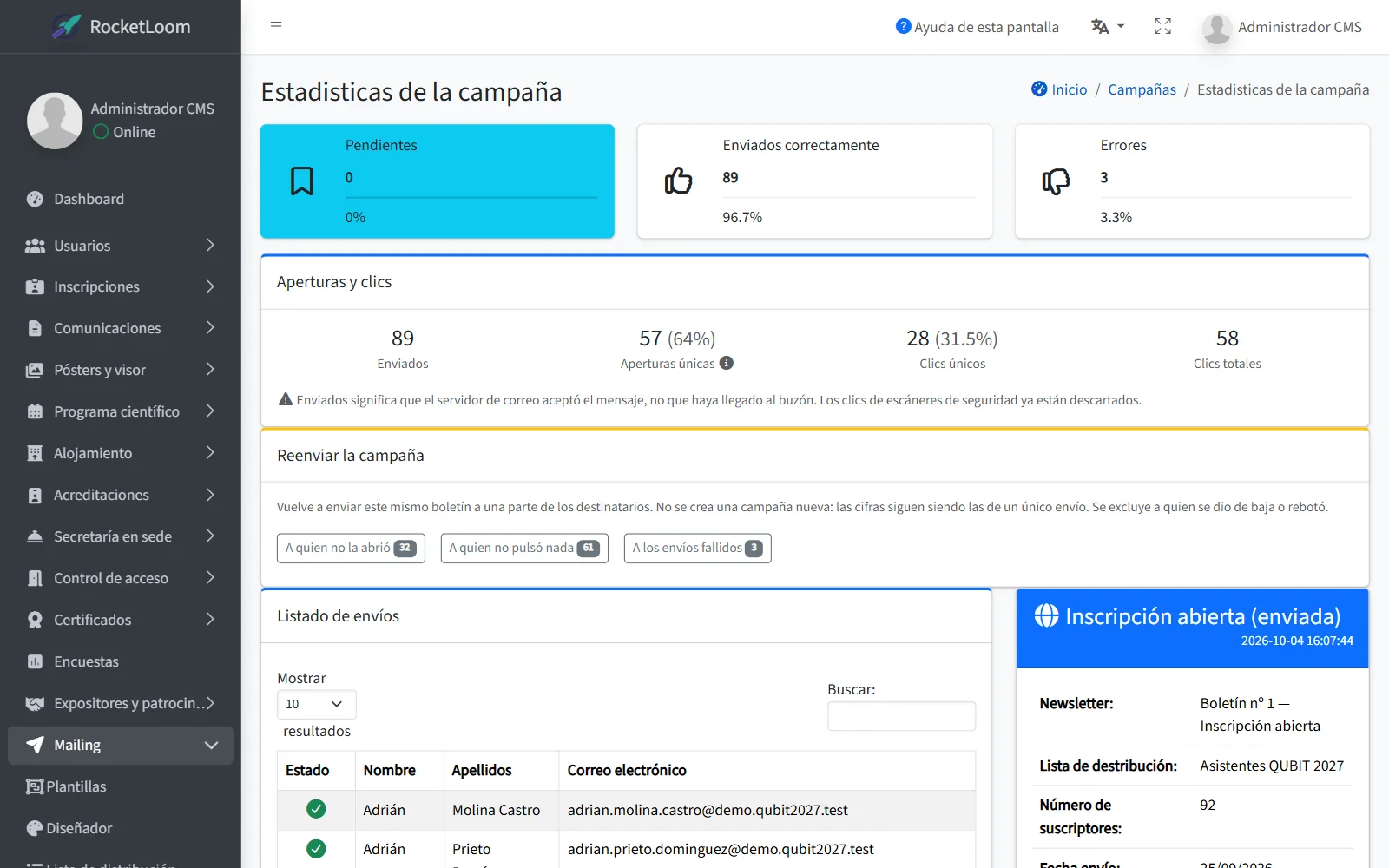Image resolution: width=1389 pixels, height=868 pixels.
Task: Click the Pendientes bookmark icon
Action: [302, 181]
